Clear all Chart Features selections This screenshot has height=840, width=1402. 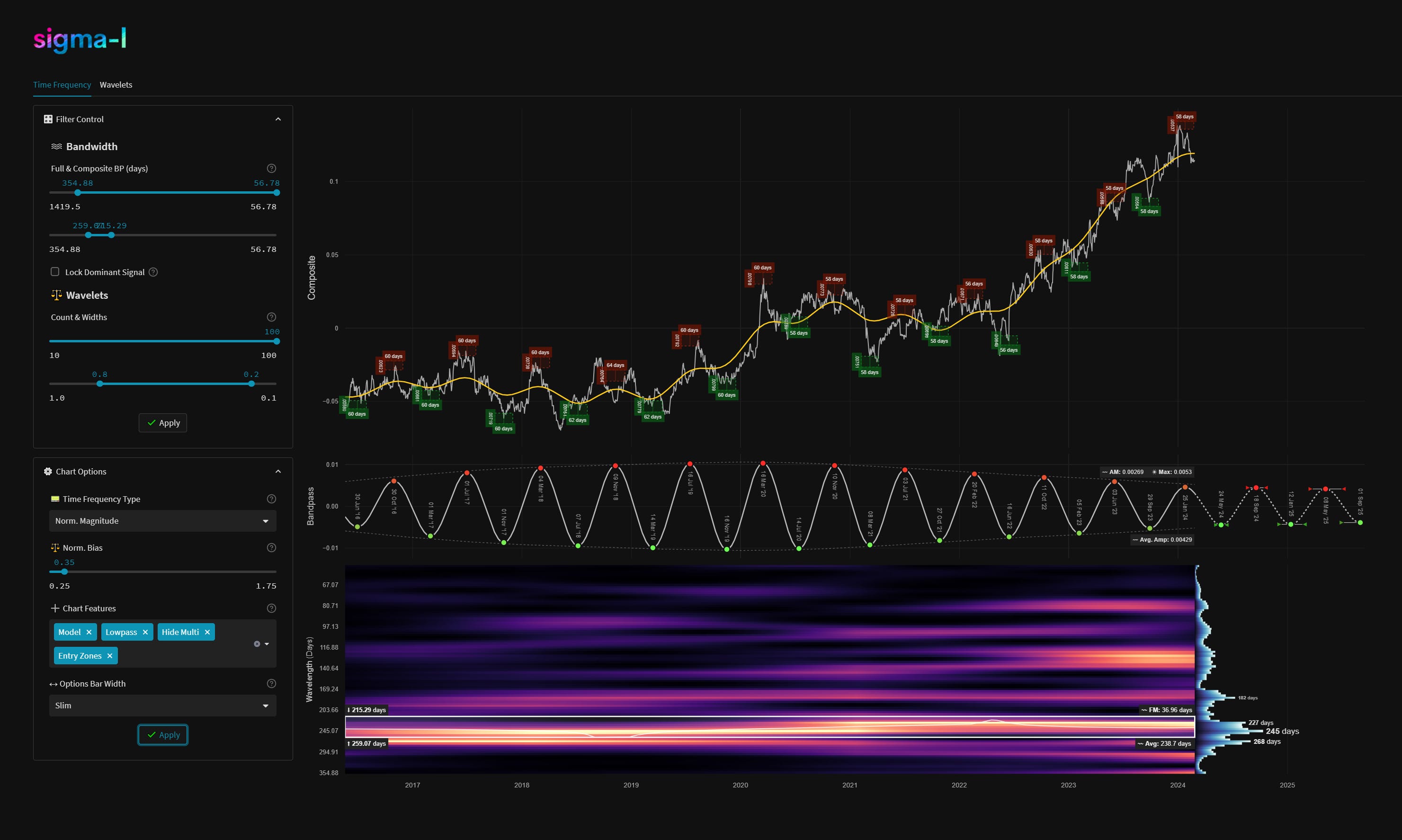click(x=257, y=644)
